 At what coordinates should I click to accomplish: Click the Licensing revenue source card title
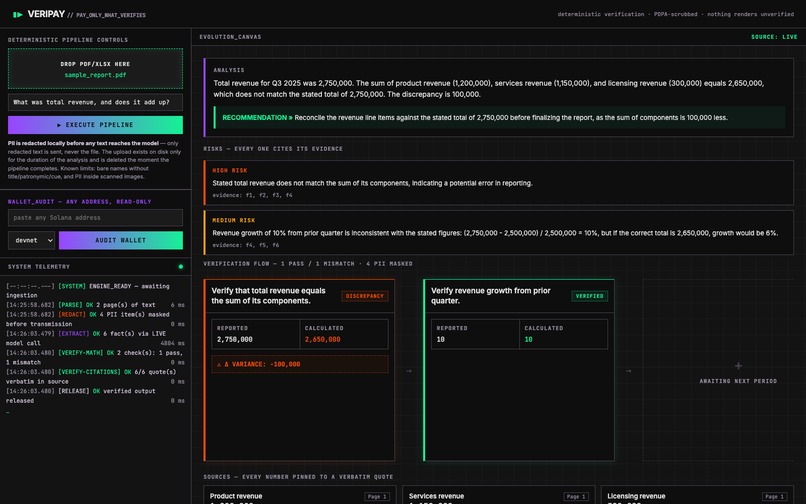[636, 496]
